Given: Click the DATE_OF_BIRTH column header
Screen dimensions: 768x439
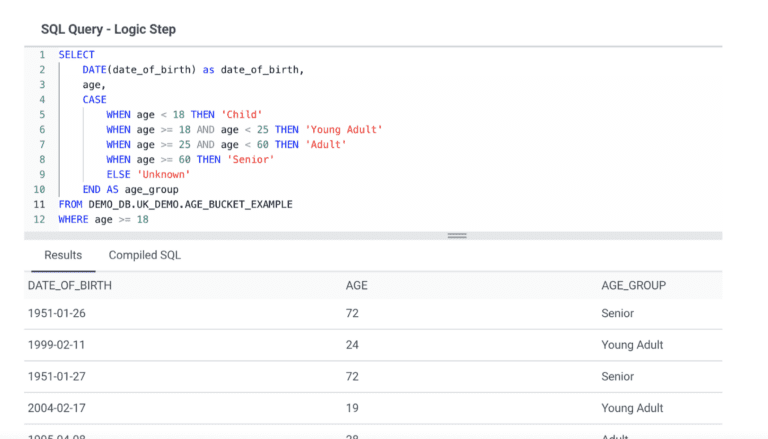Looking at the screenshot, I should coord(70,285).
